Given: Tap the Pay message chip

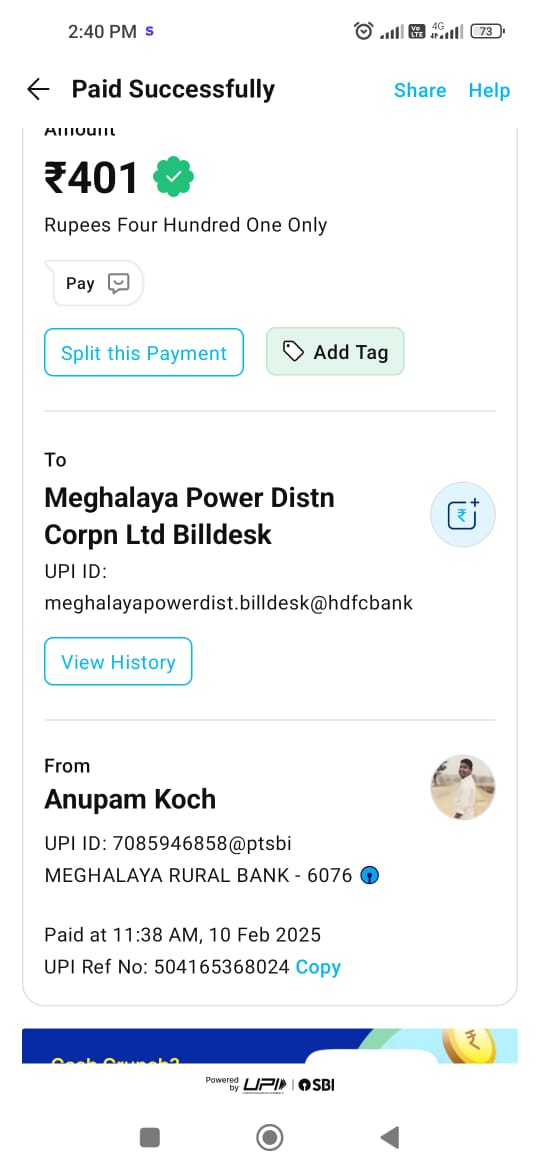Looking at the screenshot, I should [95, 283].
